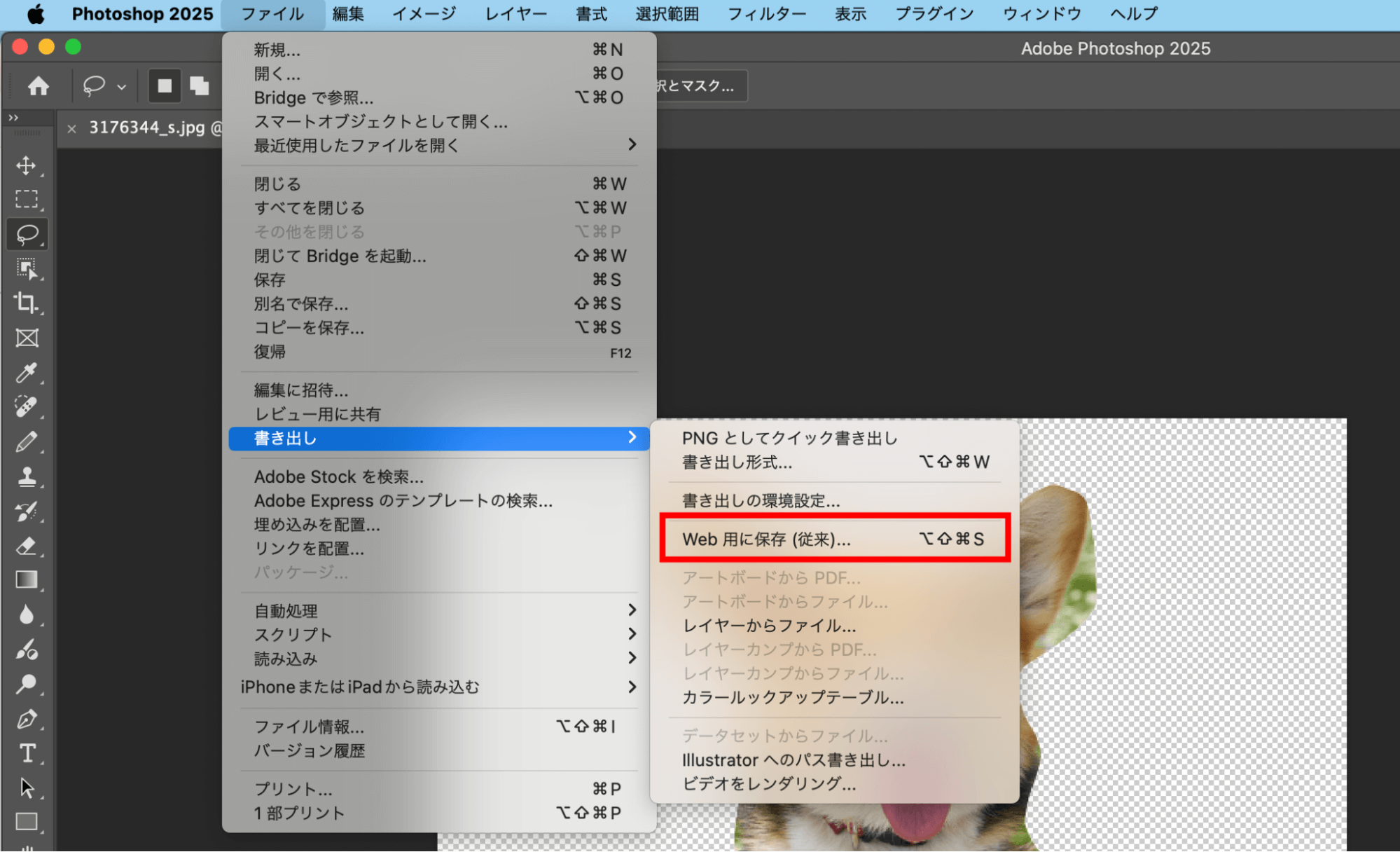Select the Eyedropper tool
Image resolution: width=1400 pixels, height=852 pixels.
27,372
